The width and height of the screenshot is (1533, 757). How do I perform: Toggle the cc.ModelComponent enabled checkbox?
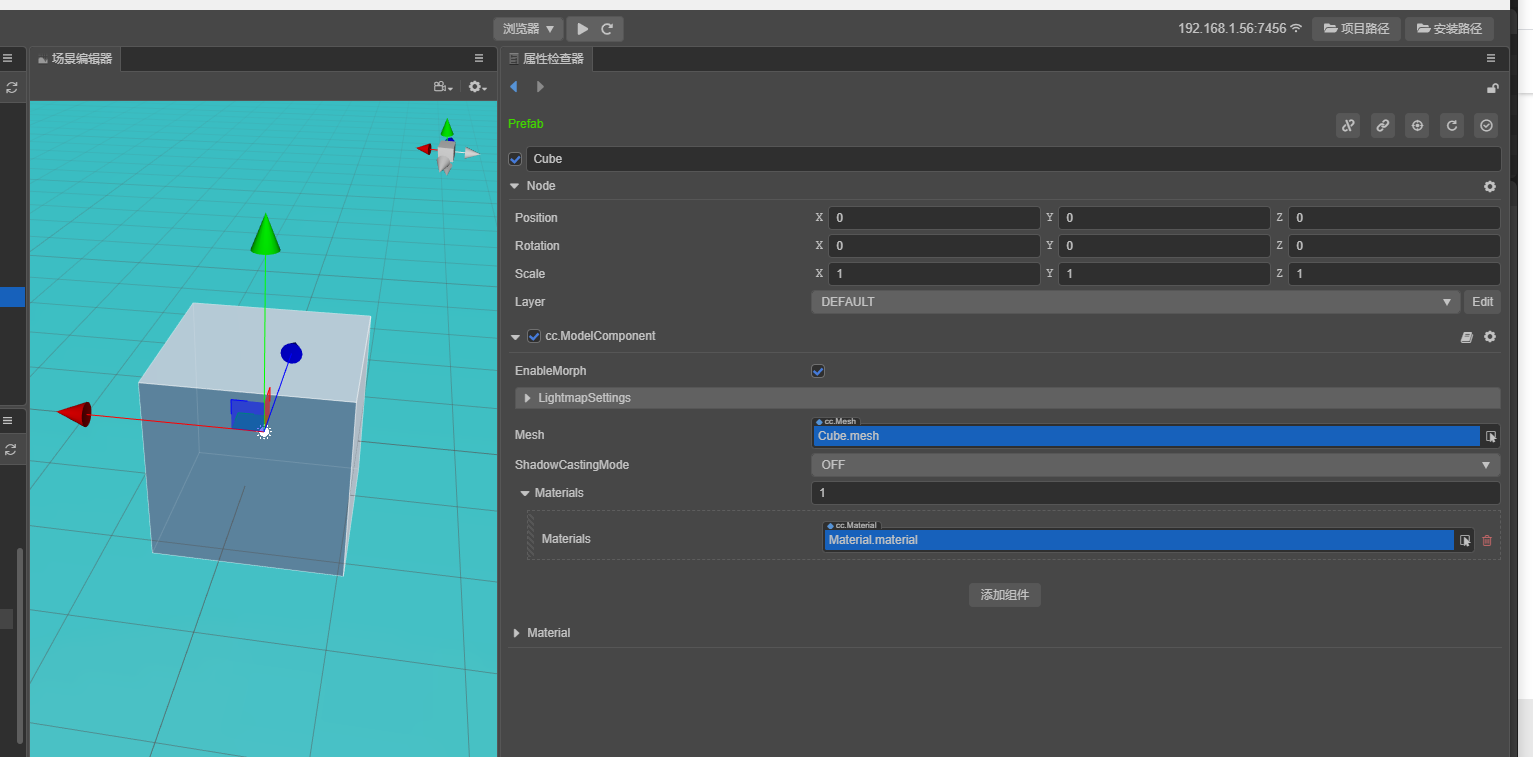534,336
